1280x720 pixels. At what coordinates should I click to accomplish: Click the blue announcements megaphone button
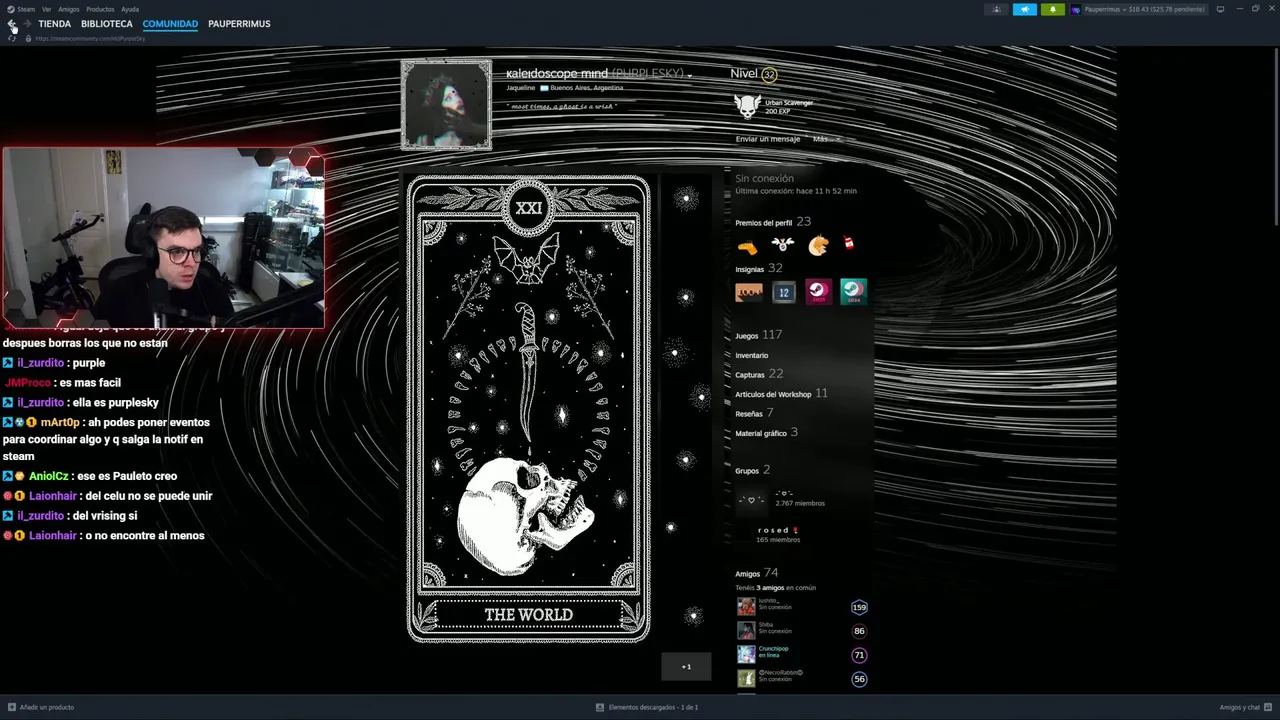1025,9
